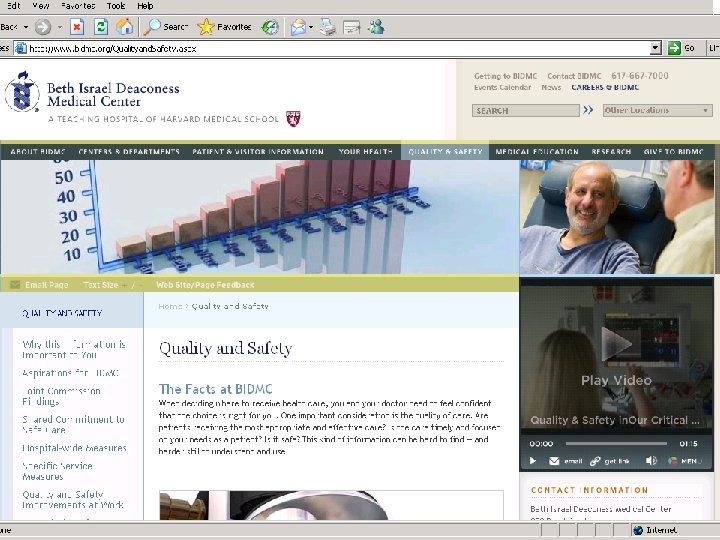The image size is (720, 540).
Task: Click the Events Calendar link
Action: (502, 87)
